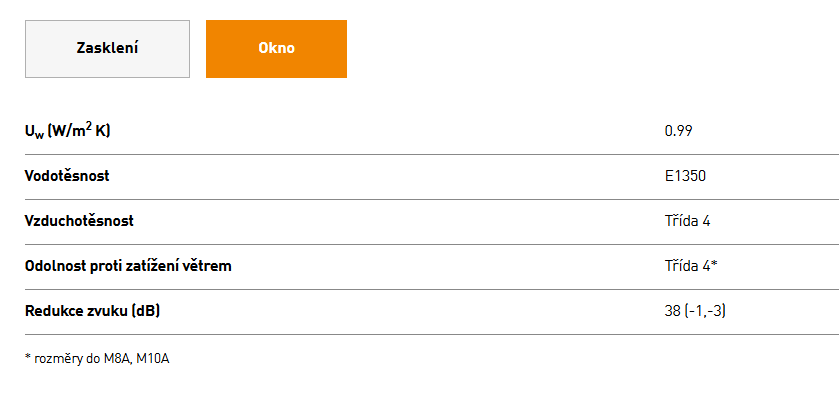Select Odolnost proti zatížení větrem label
This screenshot has width=839, height=394.
click(x=128, y=266)
